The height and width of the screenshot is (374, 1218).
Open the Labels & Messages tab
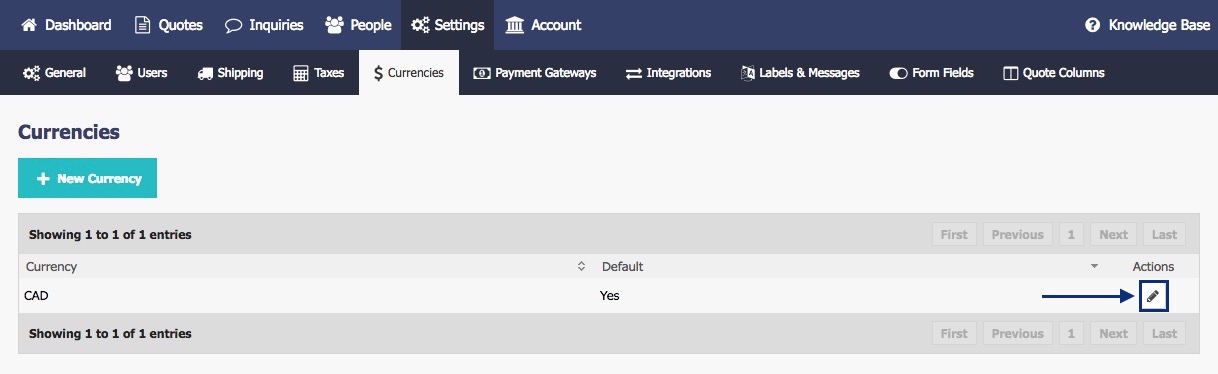coord(800,73)
